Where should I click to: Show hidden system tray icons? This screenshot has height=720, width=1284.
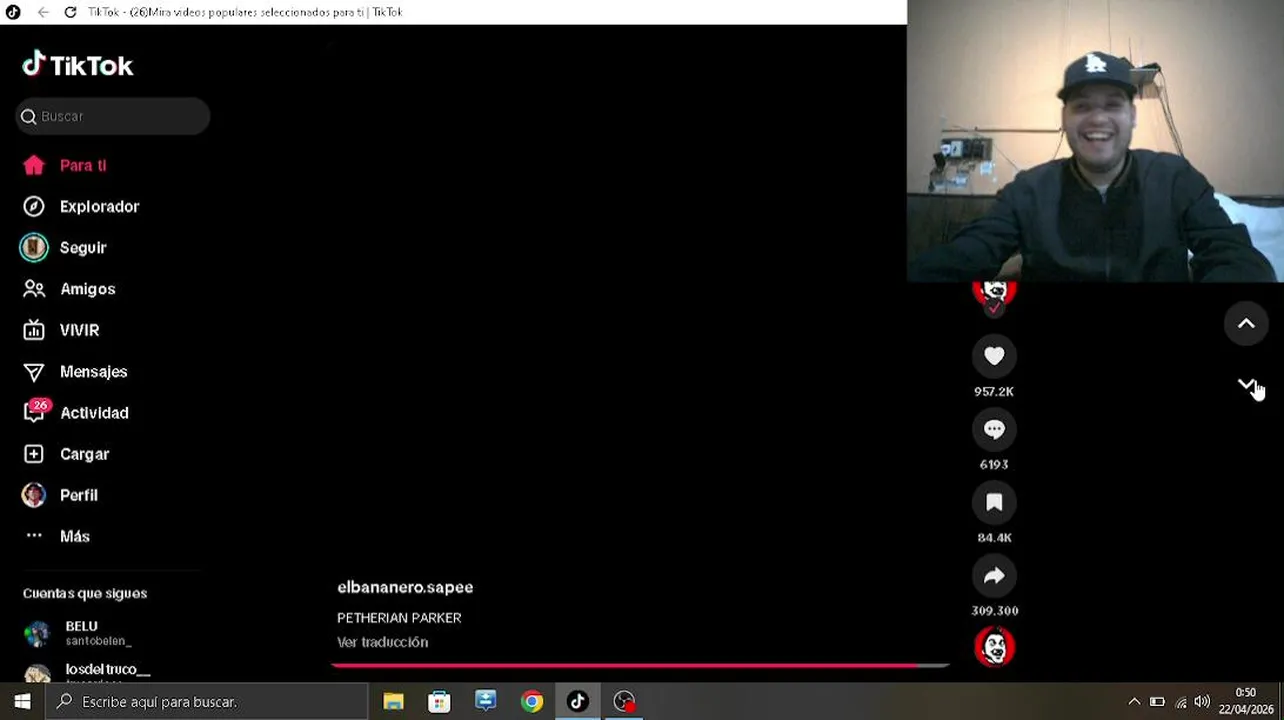point(1134,702)
